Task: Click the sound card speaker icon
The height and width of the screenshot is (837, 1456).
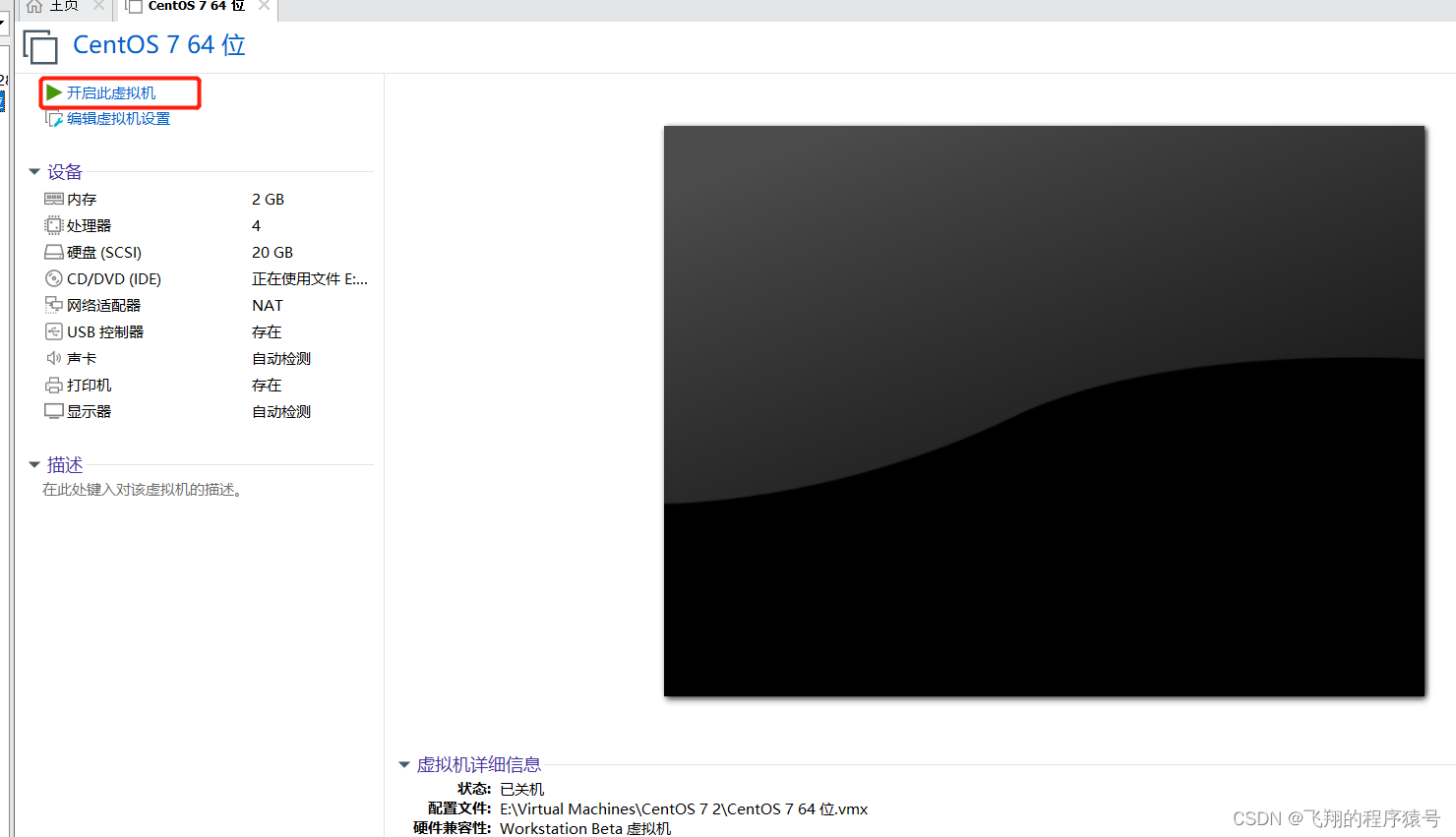Action: [x=54, y=358]
